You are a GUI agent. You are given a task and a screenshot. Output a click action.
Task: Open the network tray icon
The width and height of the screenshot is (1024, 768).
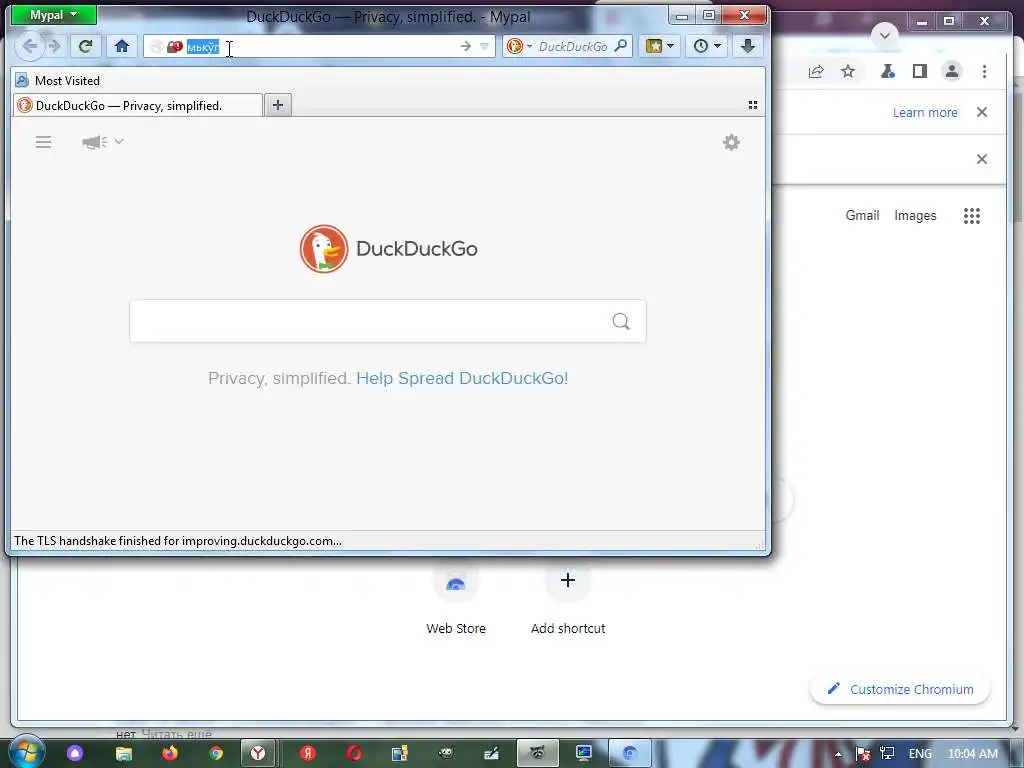click(887, 754)
